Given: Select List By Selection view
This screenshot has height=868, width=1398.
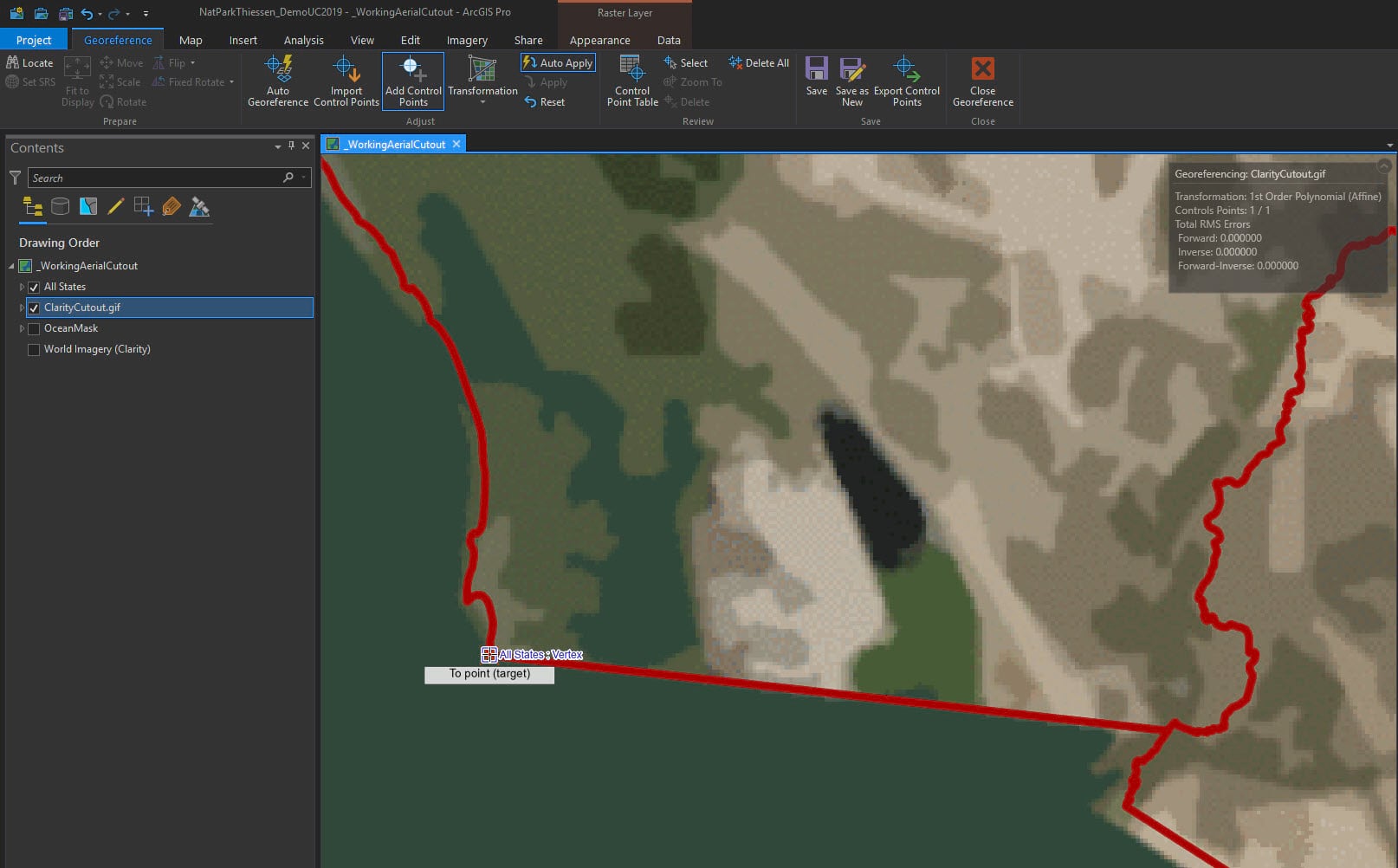Looking at the screenshot, I should 87,206.
